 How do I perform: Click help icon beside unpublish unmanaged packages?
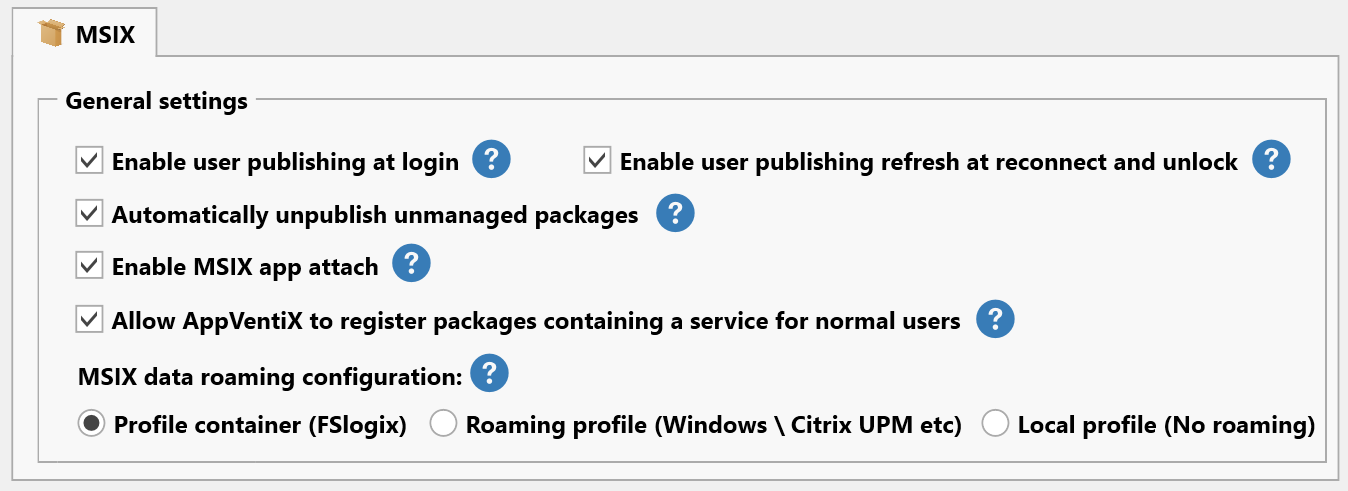(675, 214)
